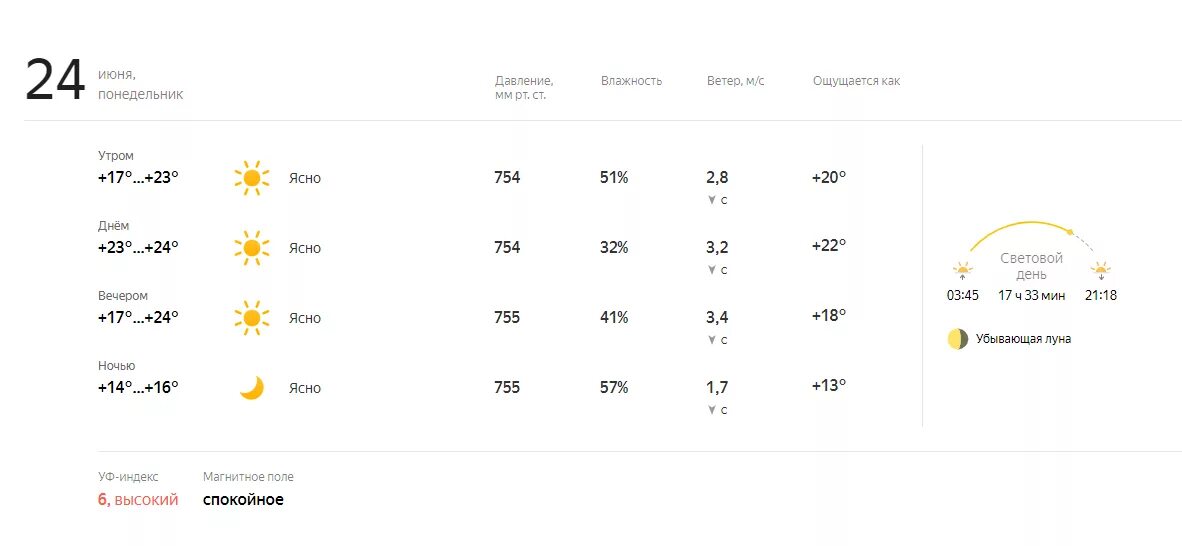
Task: Select the Влажность column header
Action: [632, 81]
